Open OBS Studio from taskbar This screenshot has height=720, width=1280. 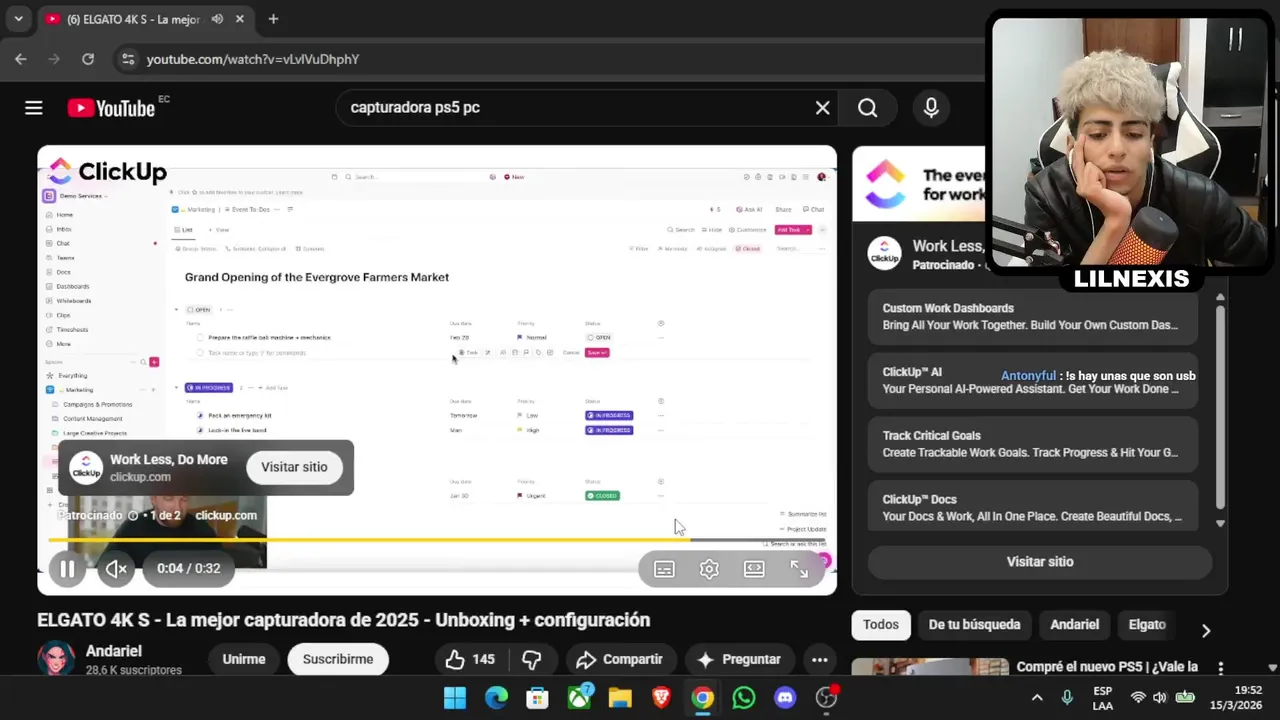826,698
